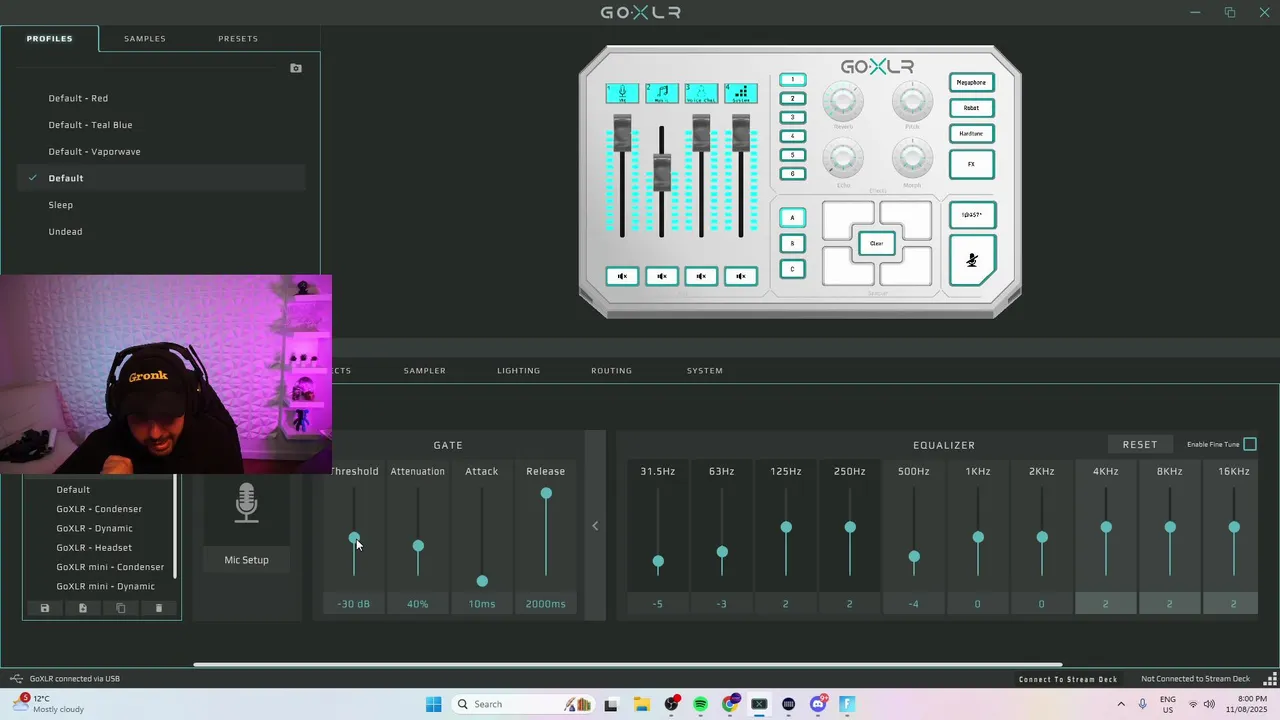Click the System channel display icon
This screenshot has height=720, width=1280.
pos(741,93)
